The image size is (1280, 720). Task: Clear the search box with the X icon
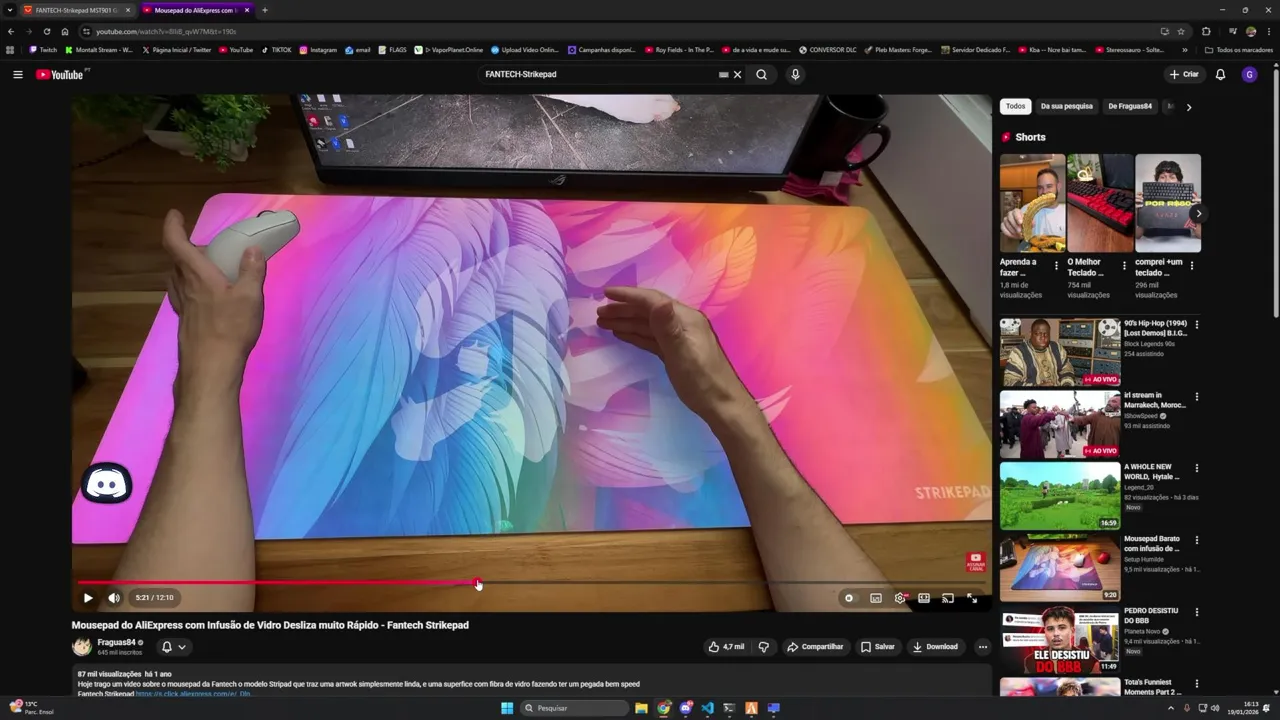pyautogui.click(x=738, y=74)
